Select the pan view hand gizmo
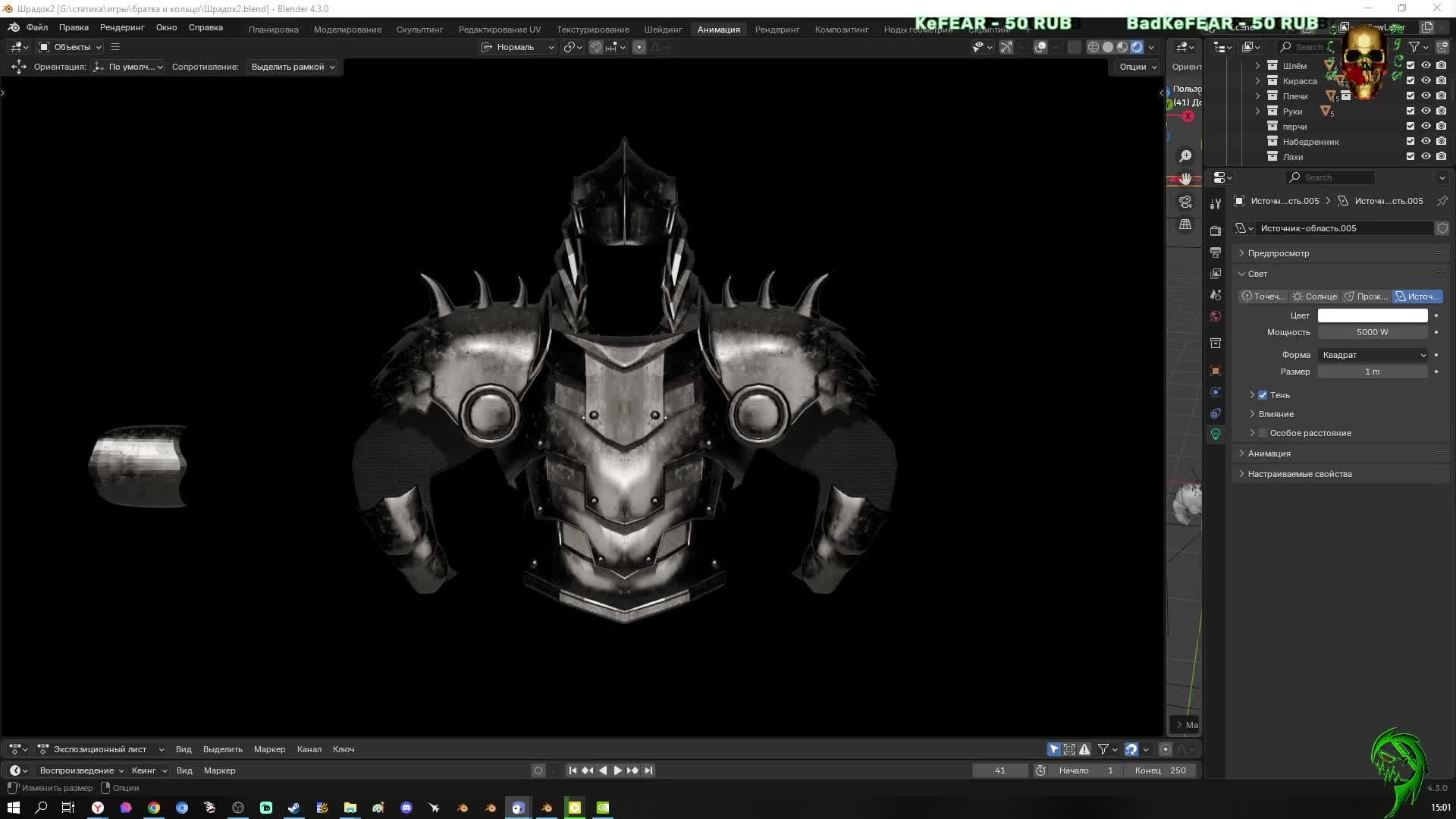Image resolution: width=1456 pixels, height=819 pixels. tap(1185, 179)
